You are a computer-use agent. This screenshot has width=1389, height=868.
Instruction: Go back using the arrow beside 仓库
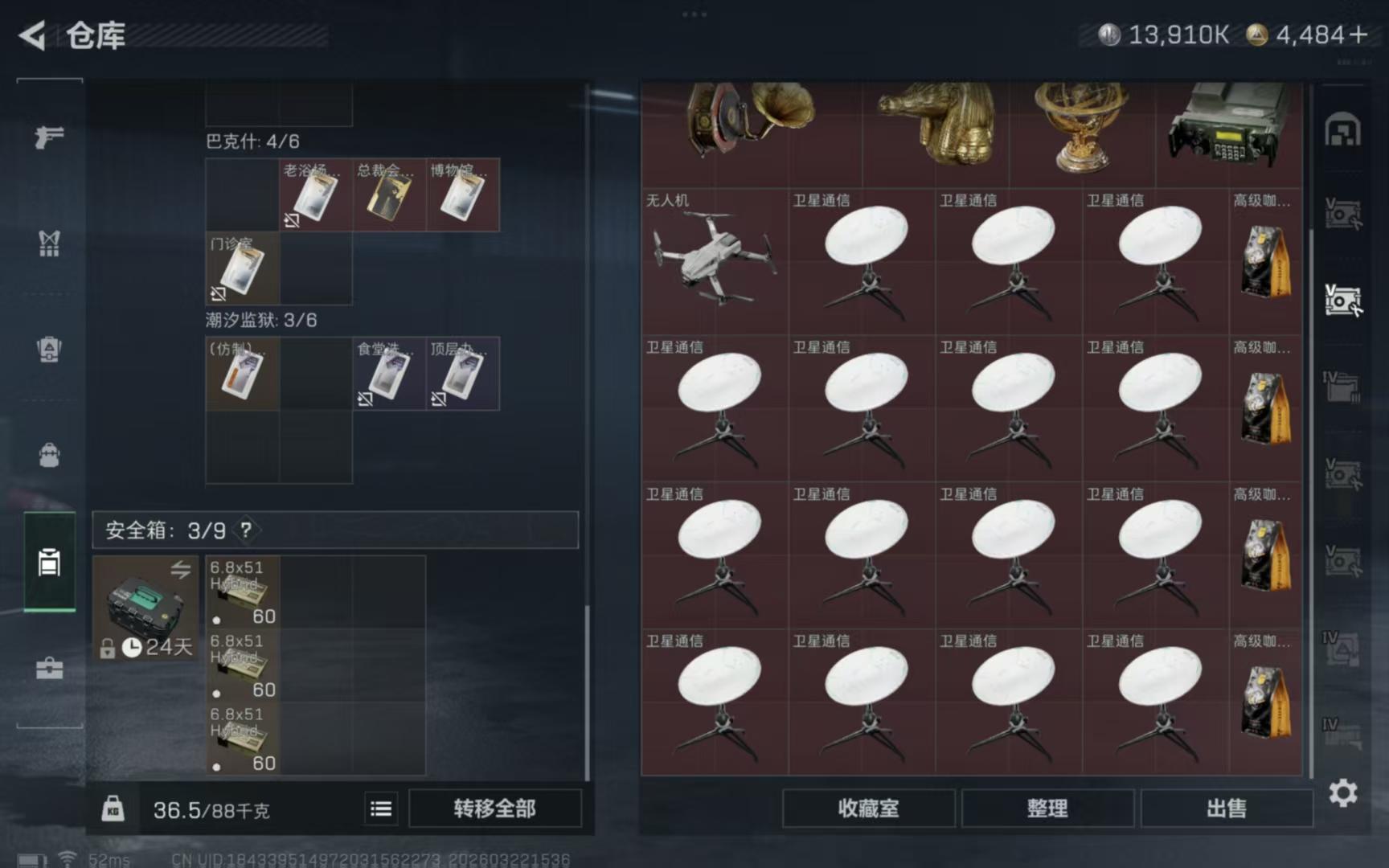(x=32, y=35)
